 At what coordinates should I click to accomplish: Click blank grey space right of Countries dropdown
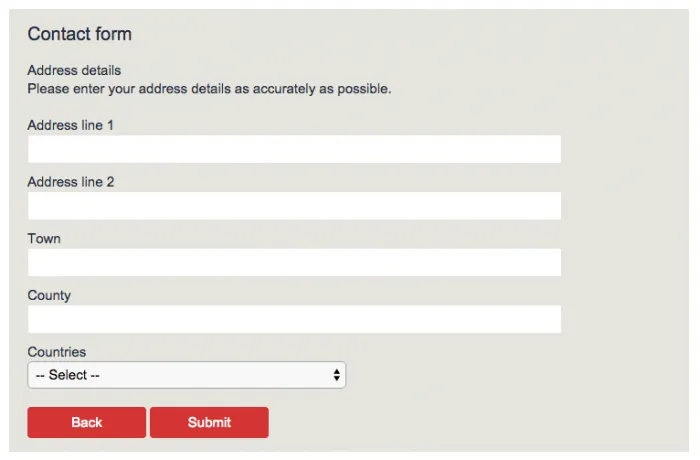[500, 375]
